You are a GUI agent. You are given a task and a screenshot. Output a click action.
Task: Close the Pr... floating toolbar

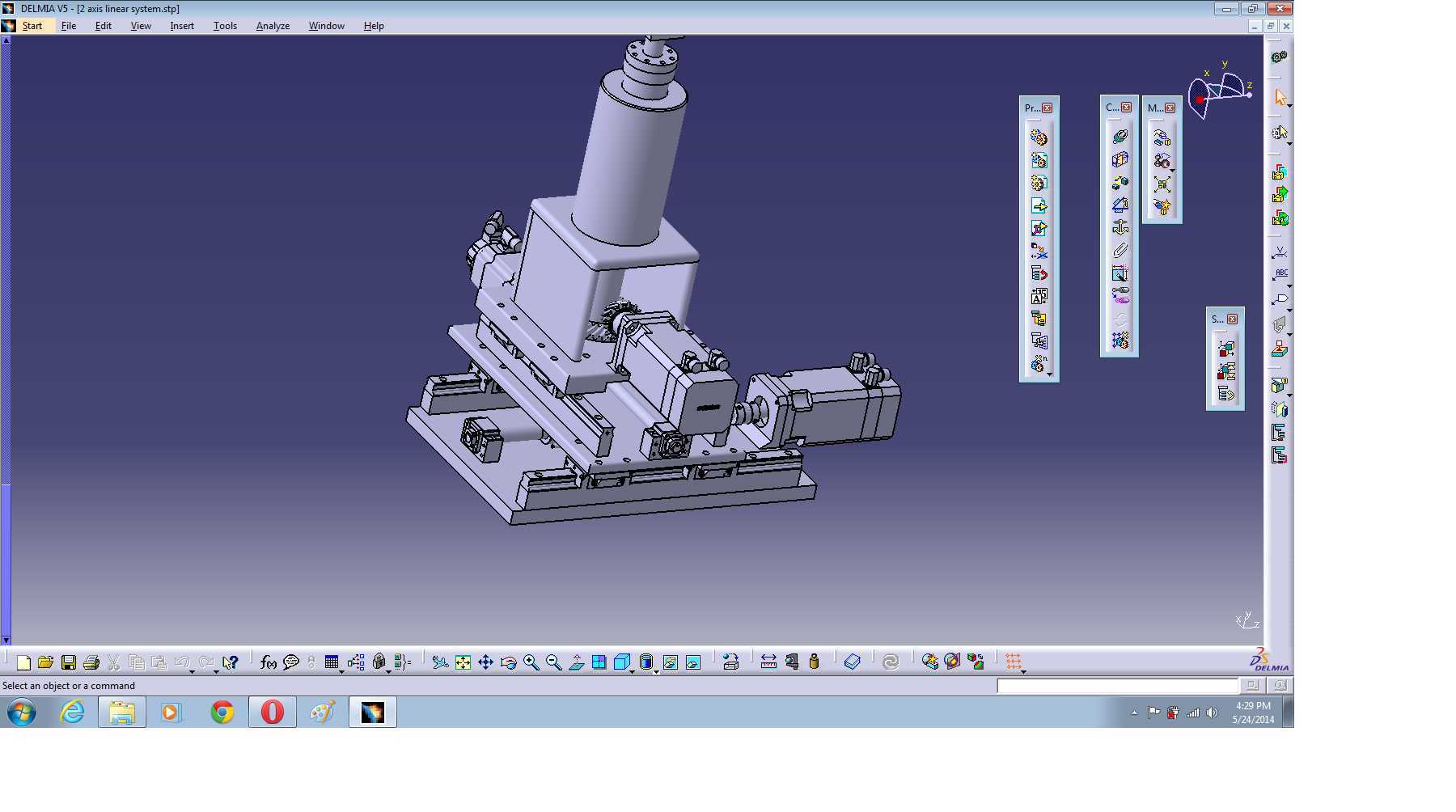pyautogui.click(x=1048, y=108)
